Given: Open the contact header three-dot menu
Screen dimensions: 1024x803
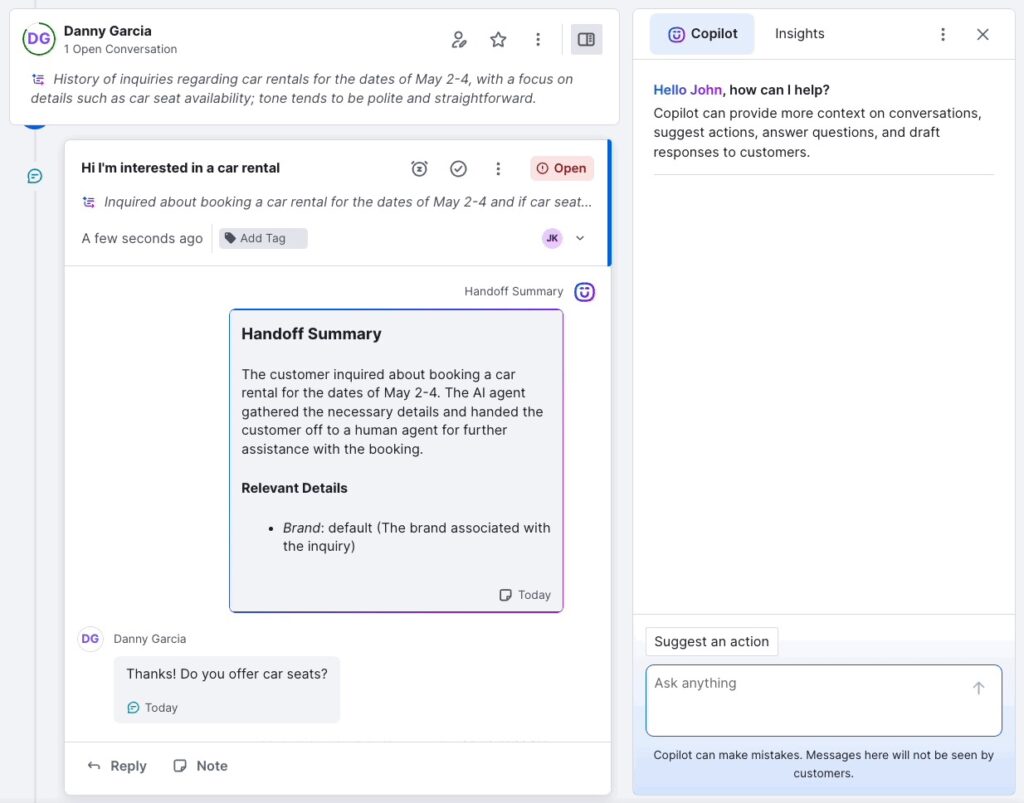Looking at the screenshot, I should [x=538, y=39].
